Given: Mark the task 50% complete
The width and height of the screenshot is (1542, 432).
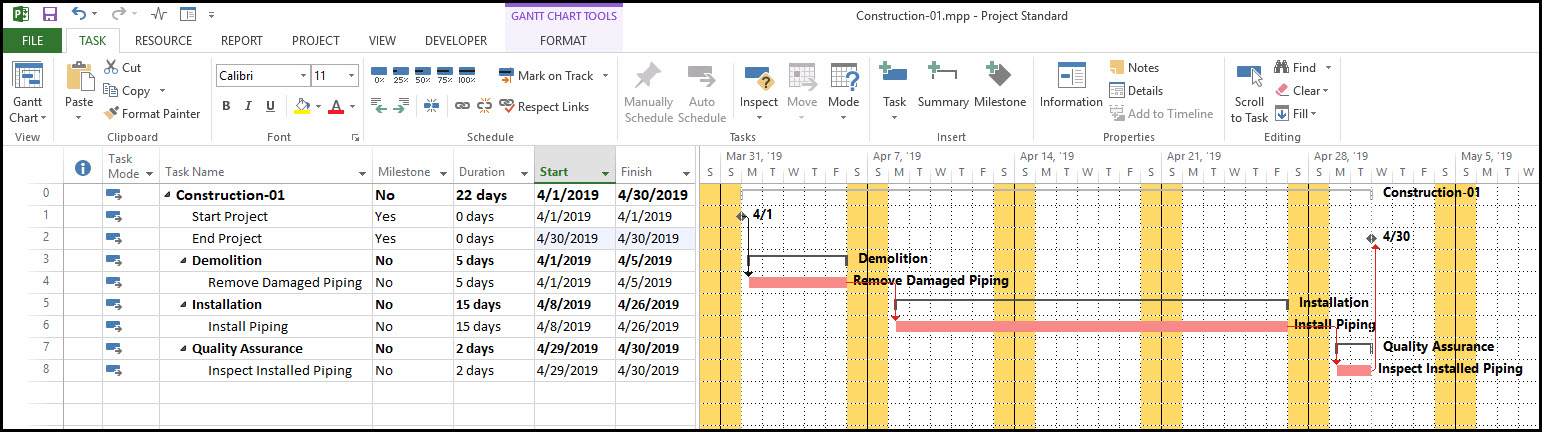Looking at the screenshot, I should click(422, 76).
